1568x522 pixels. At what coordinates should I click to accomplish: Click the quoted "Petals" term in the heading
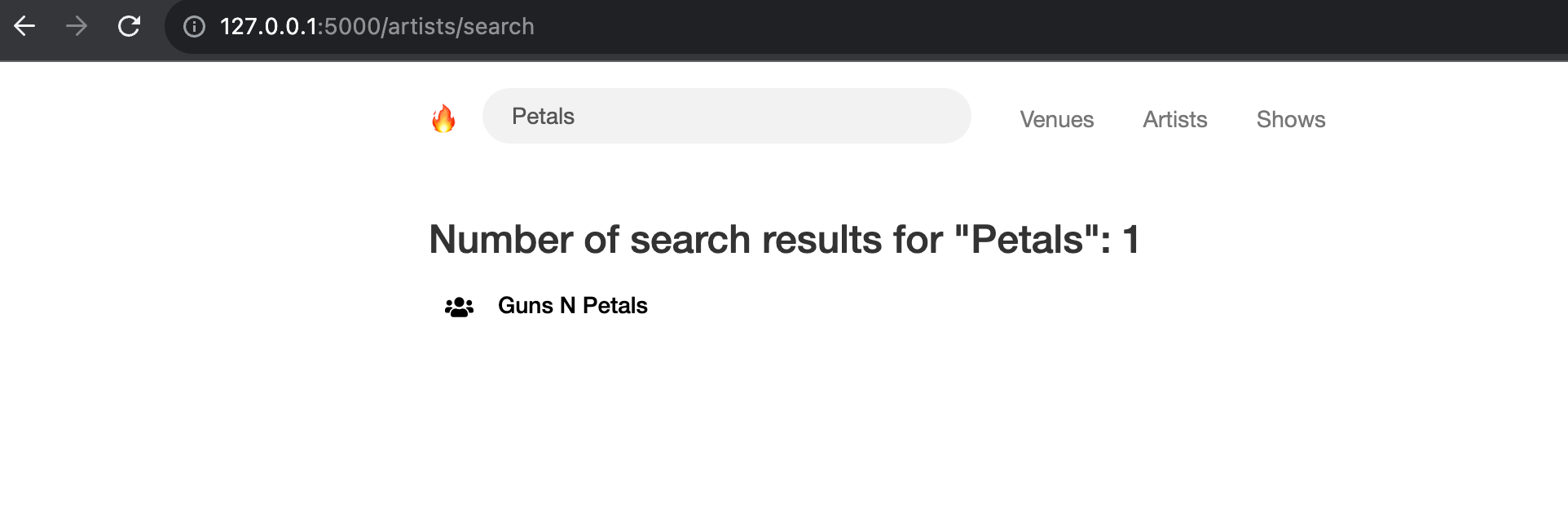coord(1031,240)
